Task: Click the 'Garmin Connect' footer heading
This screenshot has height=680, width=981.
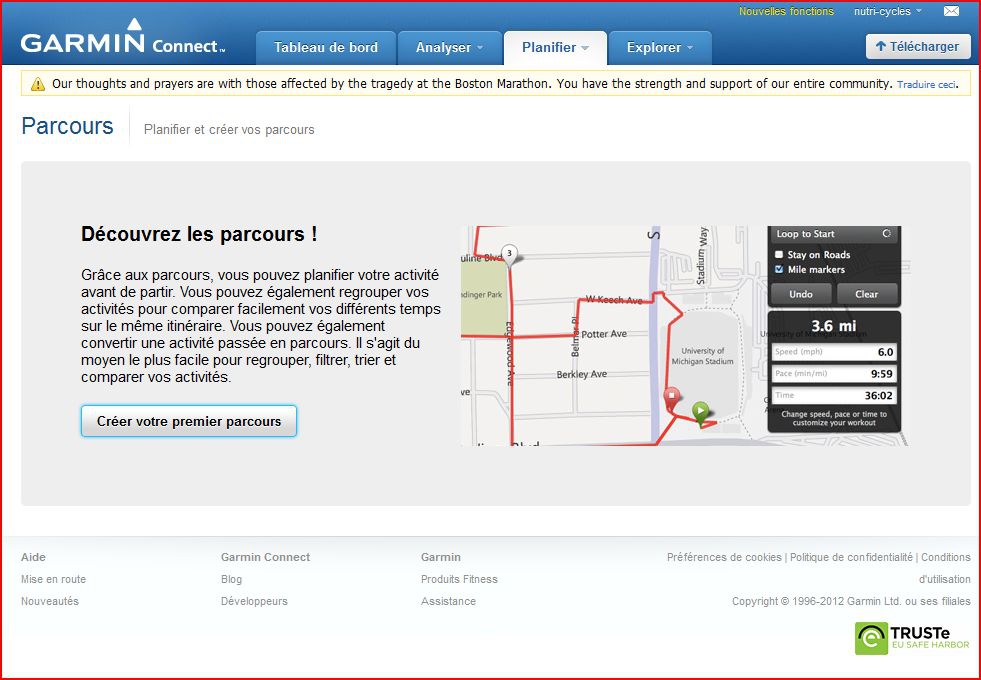Action: click(265, 557)
